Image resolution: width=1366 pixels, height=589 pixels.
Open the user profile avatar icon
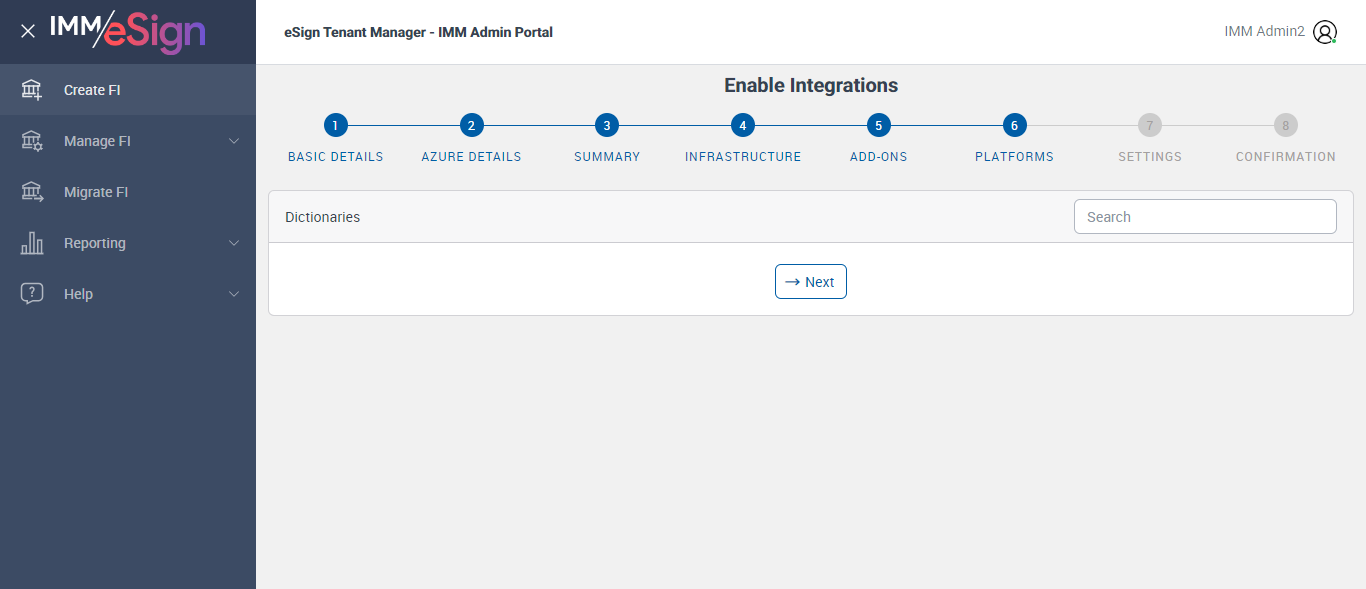(x=1325, y=32)
